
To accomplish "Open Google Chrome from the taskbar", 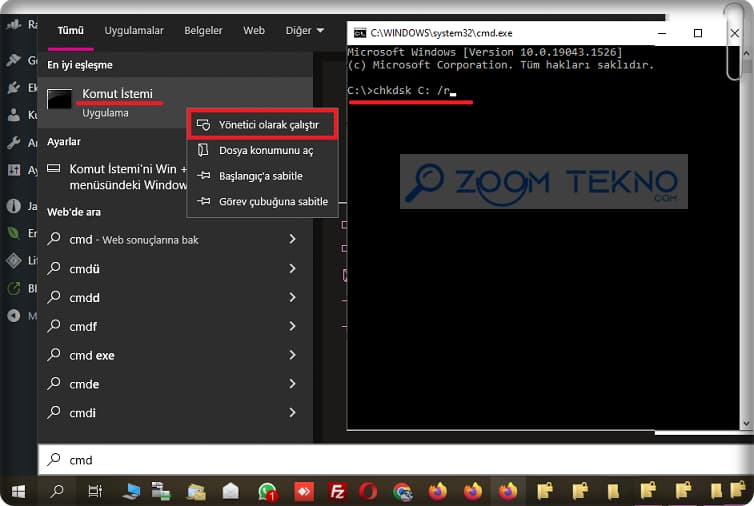I will point(402,492).
